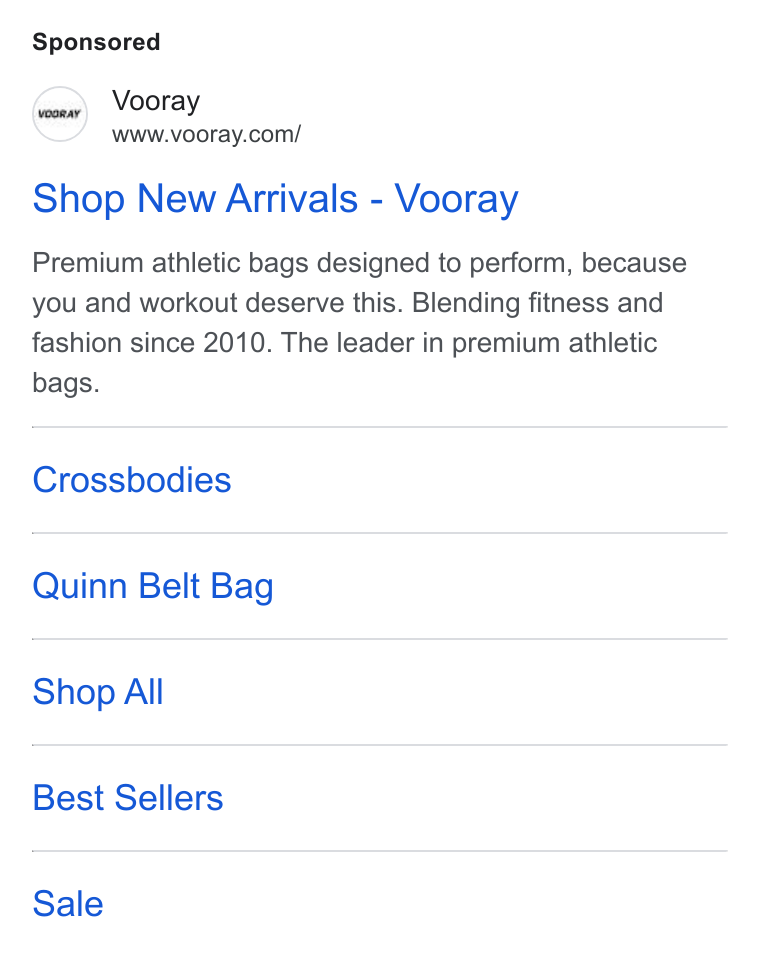Screen dimensions: 760x956
Task: Click the "Premium athletic bags designed to perform" text
Action: (x=302, y=263)
